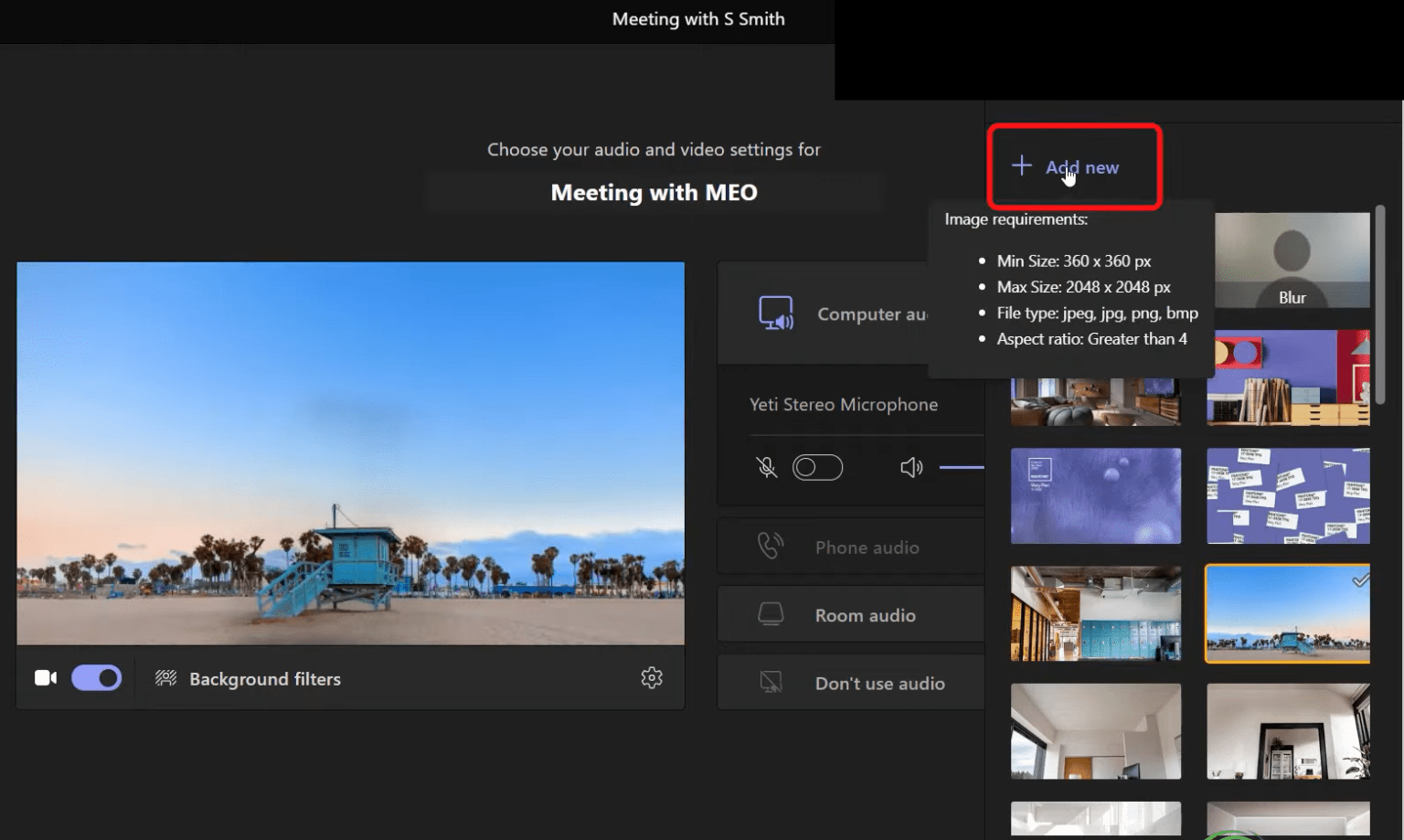Screen dimensions: 1404x840
Task: Click the muted microphone icon
Action: (766, 467)
